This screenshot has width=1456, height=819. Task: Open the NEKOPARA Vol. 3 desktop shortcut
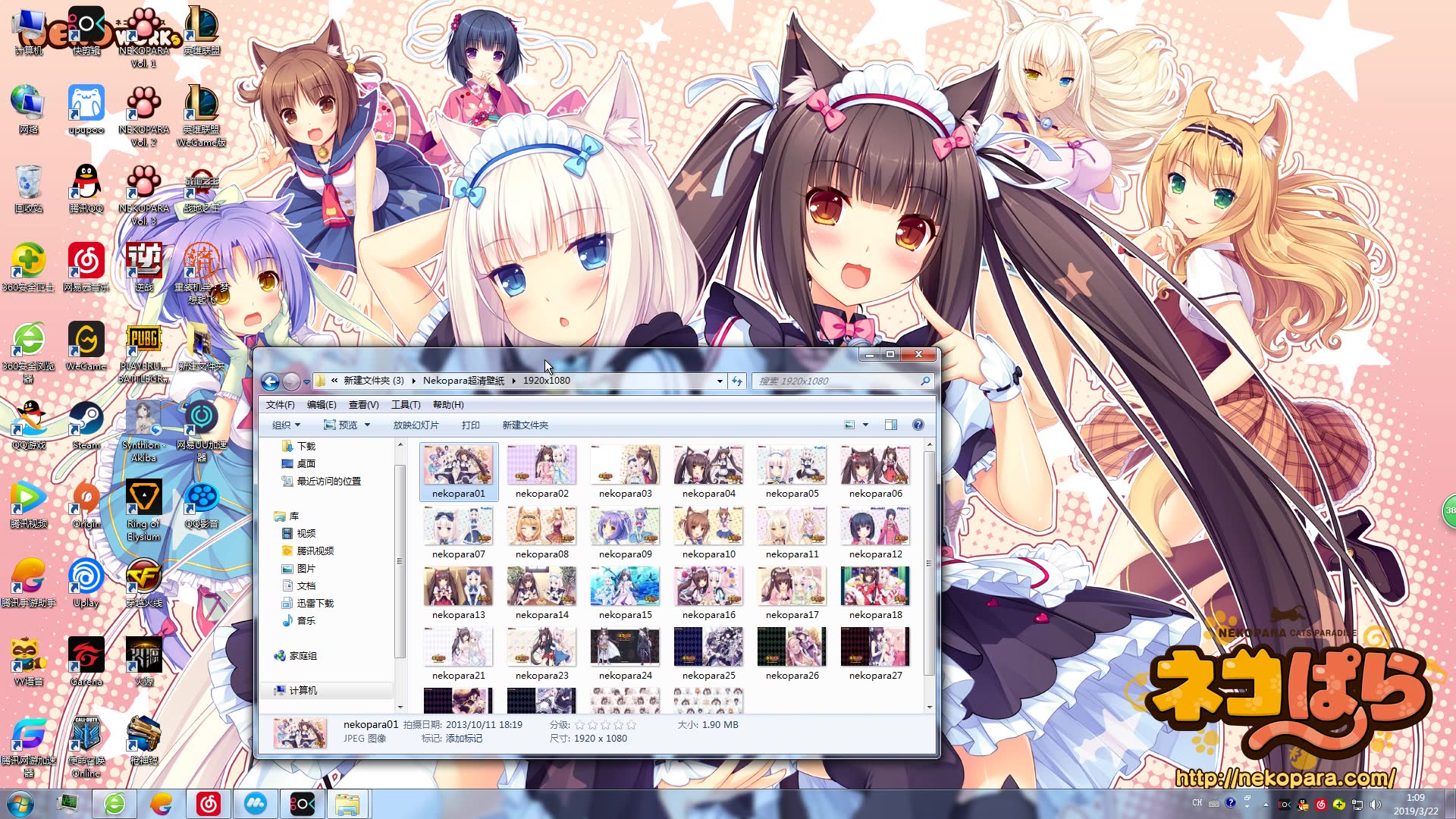[143, 194]
